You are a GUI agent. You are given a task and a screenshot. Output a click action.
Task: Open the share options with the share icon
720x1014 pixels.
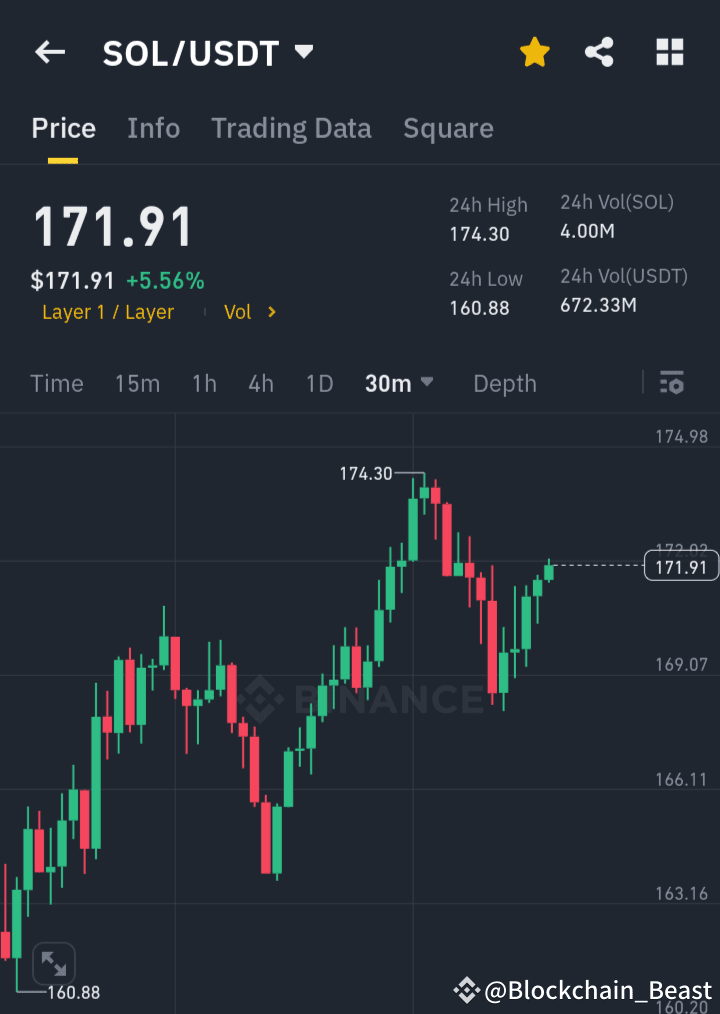click(x=599, y=52)
